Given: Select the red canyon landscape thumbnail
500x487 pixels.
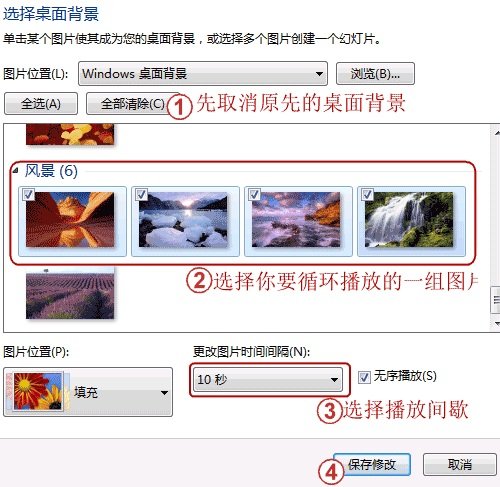Looking at the screenshot, I should coord(70,220).
